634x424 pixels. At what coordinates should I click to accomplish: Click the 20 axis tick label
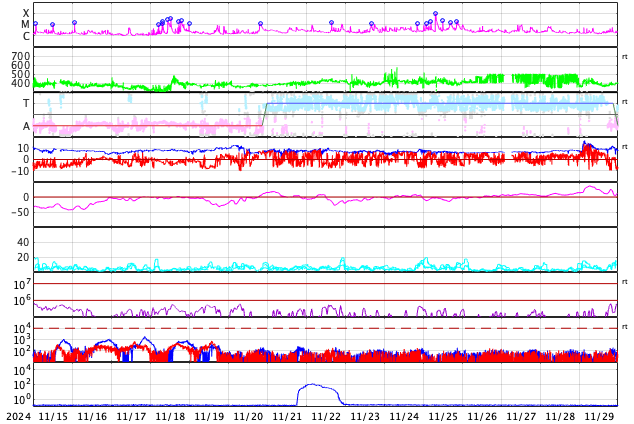(x=23, y=257)
